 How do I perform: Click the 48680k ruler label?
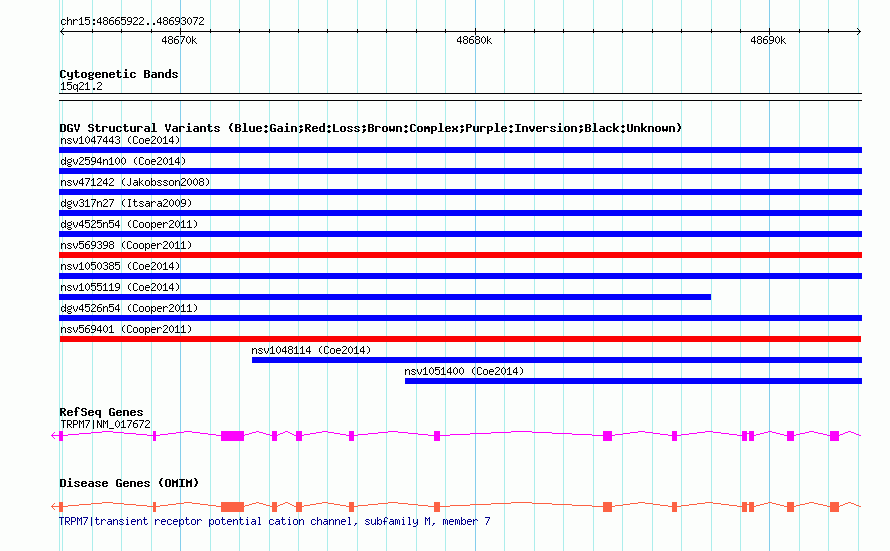[474, 40]
